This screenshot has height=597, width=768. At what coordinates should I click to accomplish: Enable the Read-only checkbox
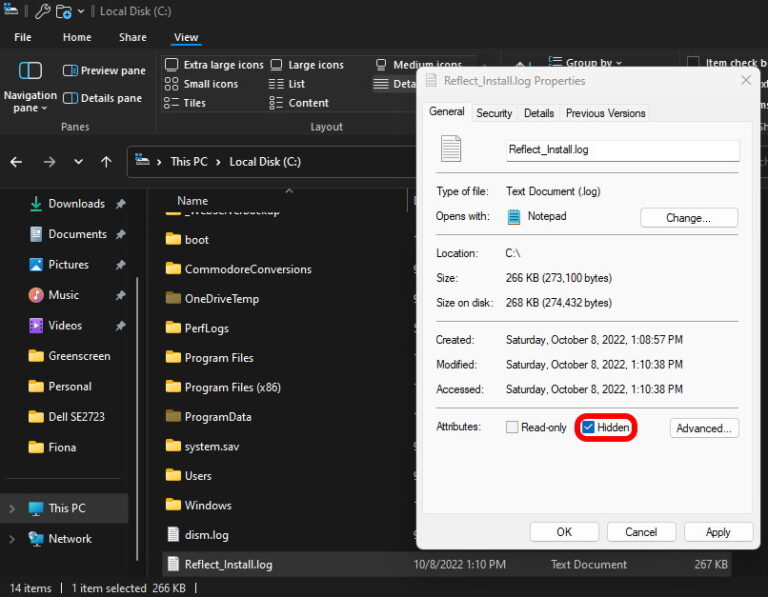(x=512, y=428)
